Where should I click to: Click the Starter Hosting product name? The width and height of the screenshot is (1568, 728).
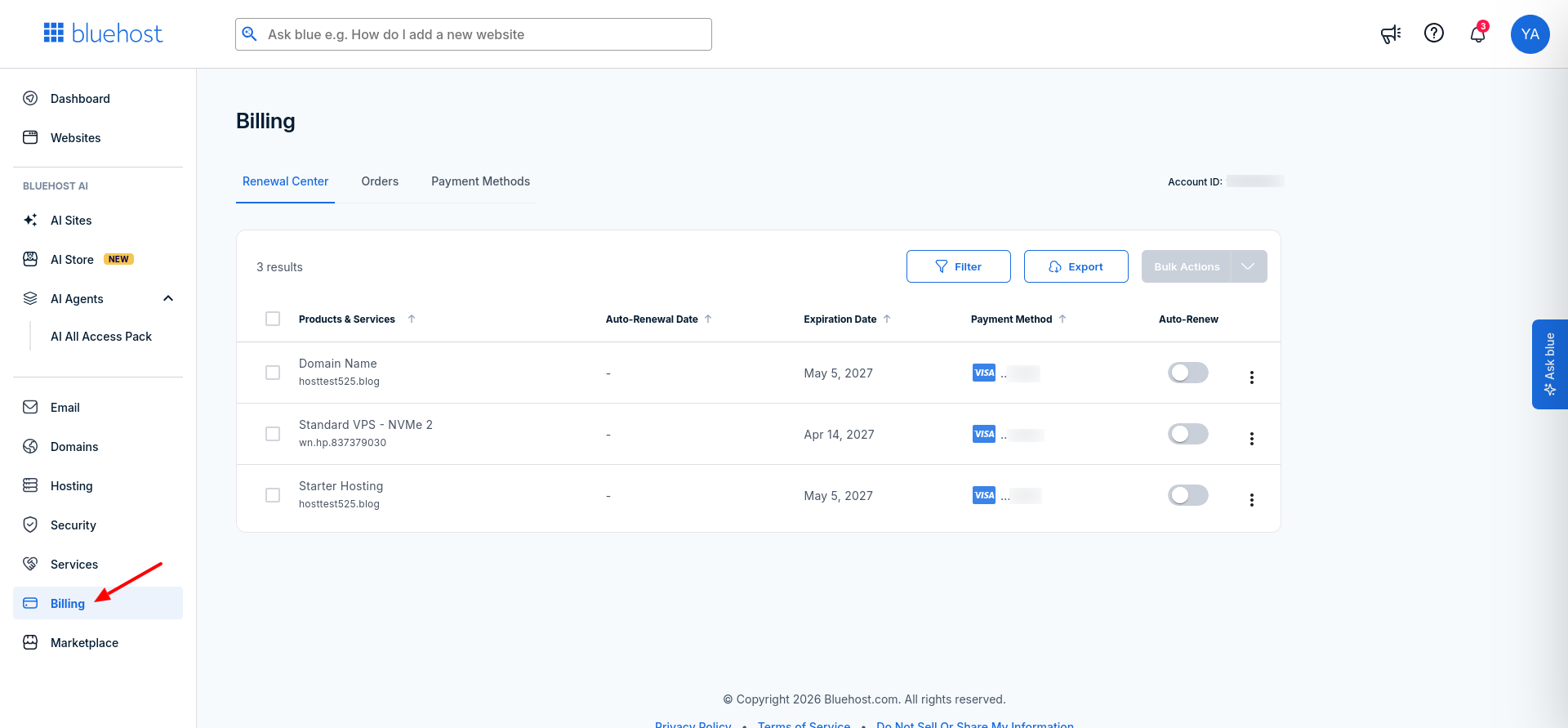341,486
